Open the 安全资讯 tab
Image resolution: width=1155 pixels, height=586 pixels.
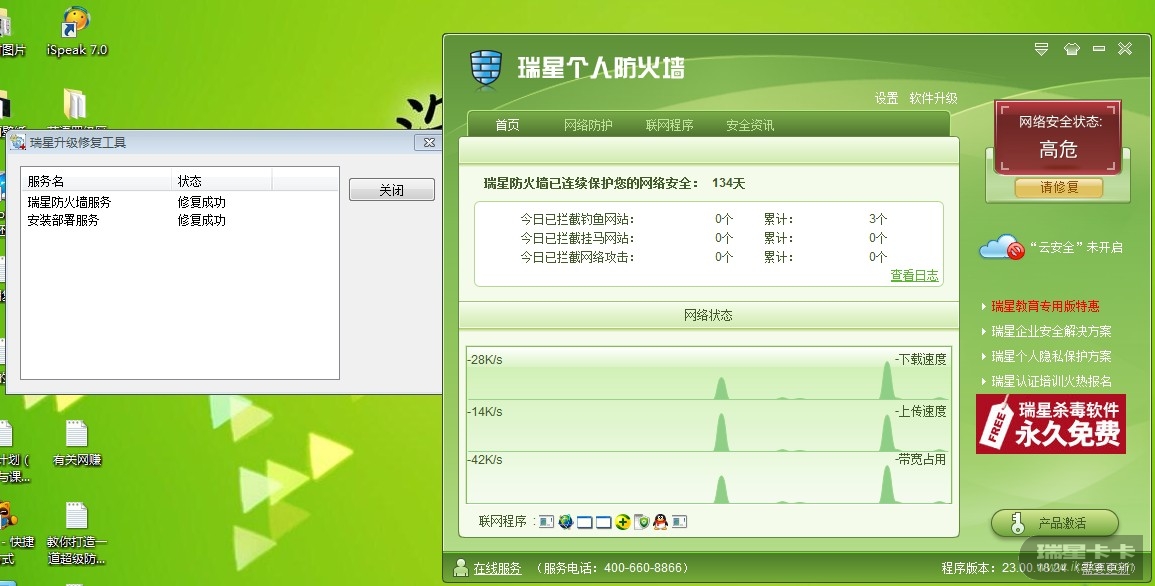point(750,125)
